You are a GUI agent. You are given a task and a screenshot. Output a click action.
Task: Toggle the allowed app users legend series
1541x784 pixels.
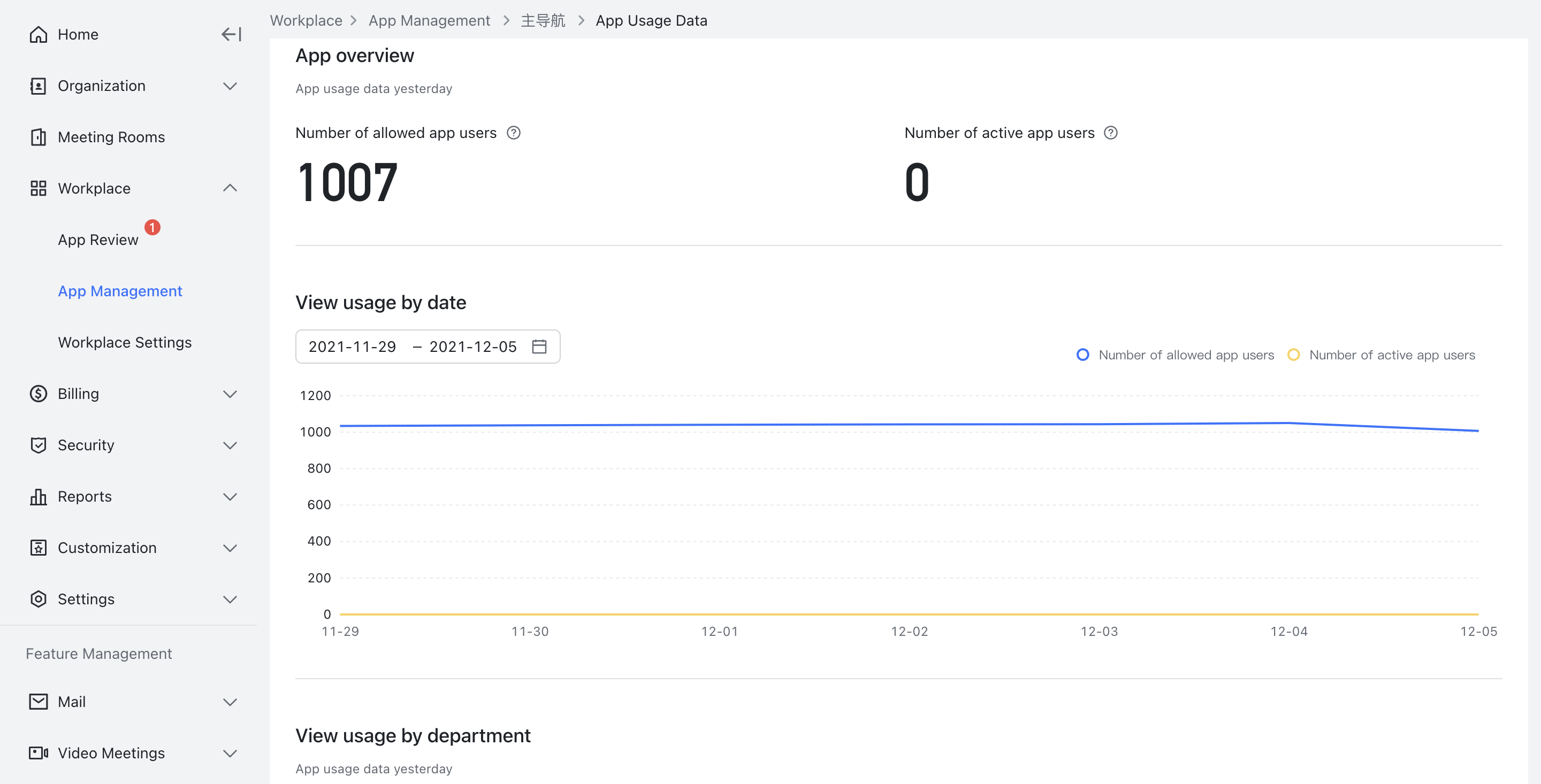pos(1174,355)
